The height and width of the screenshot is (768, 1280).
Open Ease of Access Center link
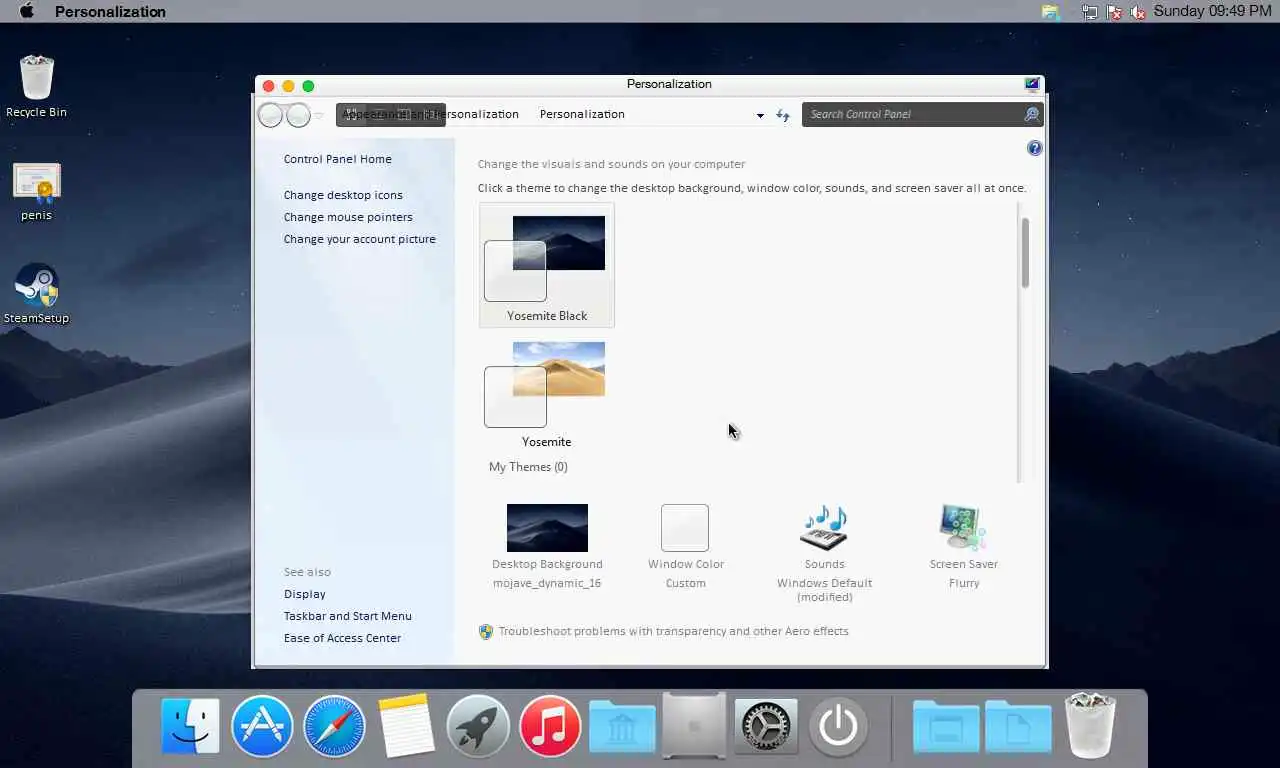point(342,638)
